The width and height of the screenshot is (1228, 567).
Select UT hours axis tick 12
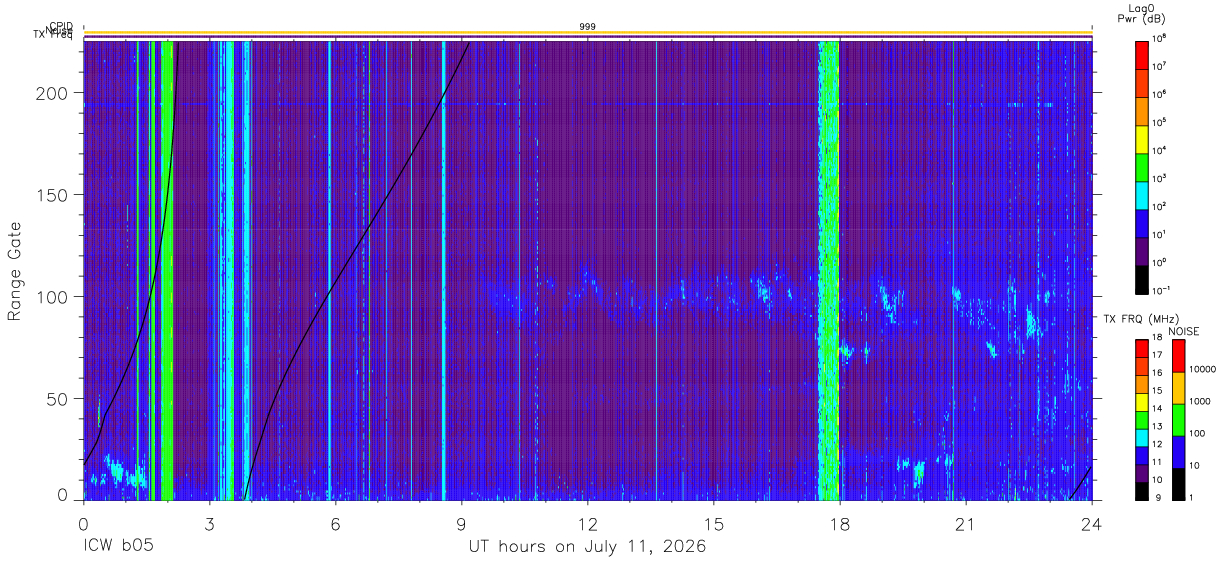[587, 524]
